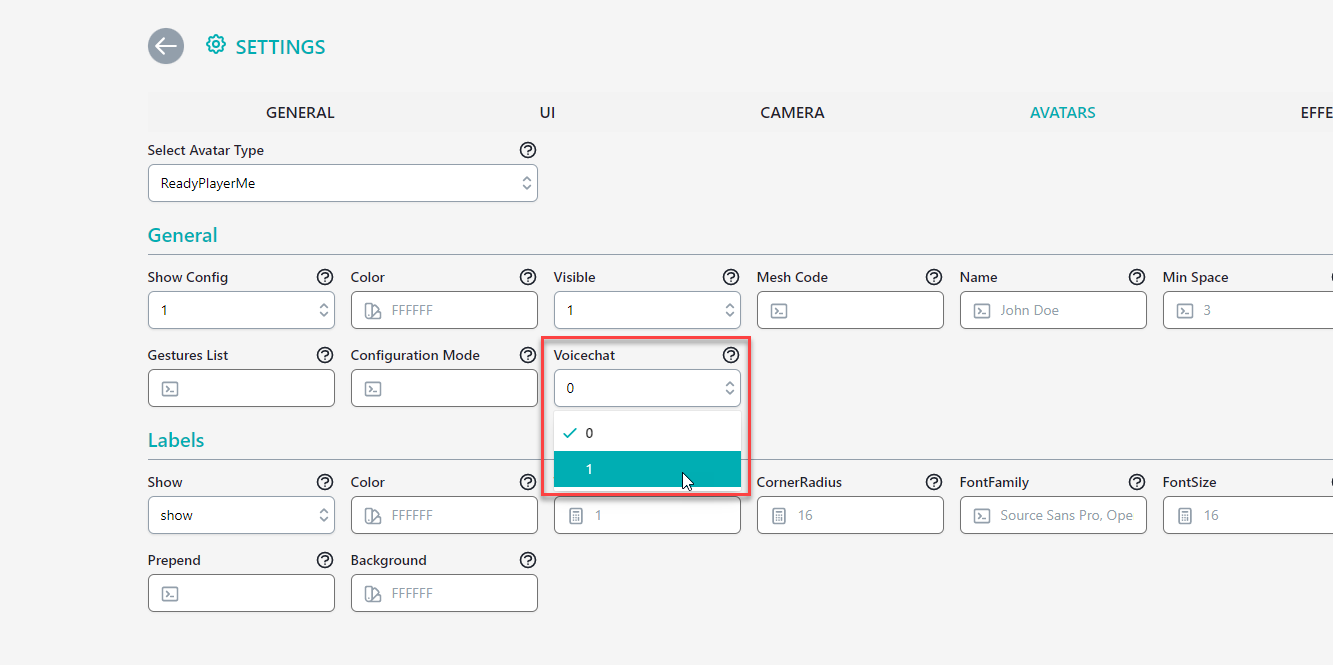
Task: Open the Labels Show dropdown
Action: click(x=241, y=515)
